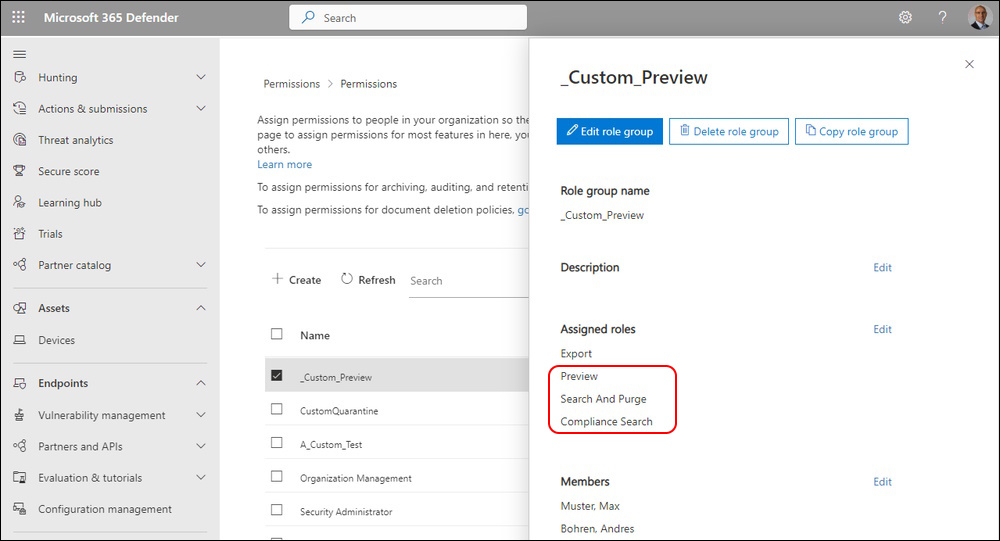Click the Edit role group button
This screenshot has height=541, width=1000.
[x=610, y=131]
